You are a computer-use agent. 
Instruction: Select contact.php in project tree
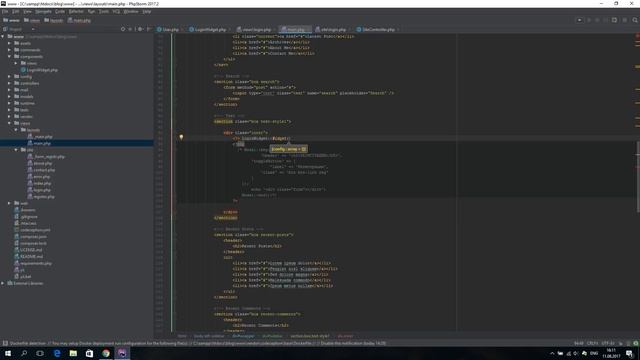click(x=41, y=170)
